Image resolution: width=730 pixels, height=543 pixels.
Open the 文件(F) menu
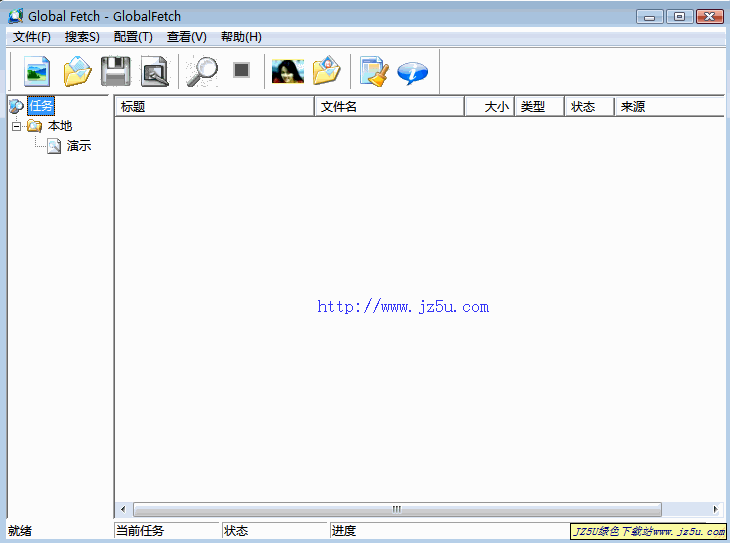point(32,37)
